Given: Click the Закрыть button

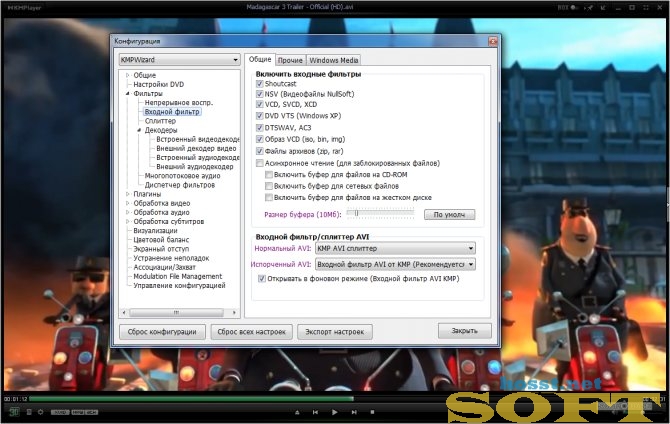Looking at the screenshot, I should [464, 331].
